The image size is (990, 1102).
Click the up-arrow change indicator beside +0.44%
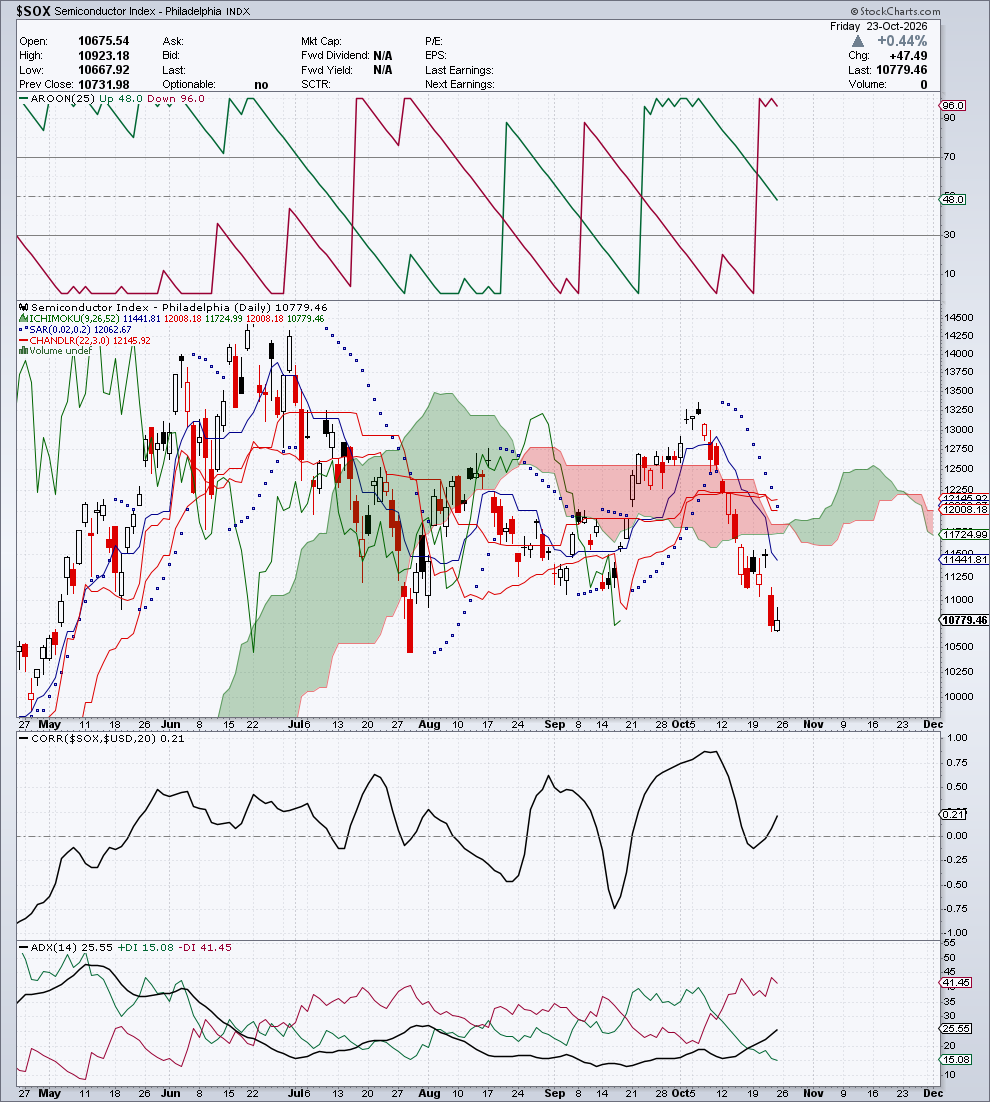(858, 41)
